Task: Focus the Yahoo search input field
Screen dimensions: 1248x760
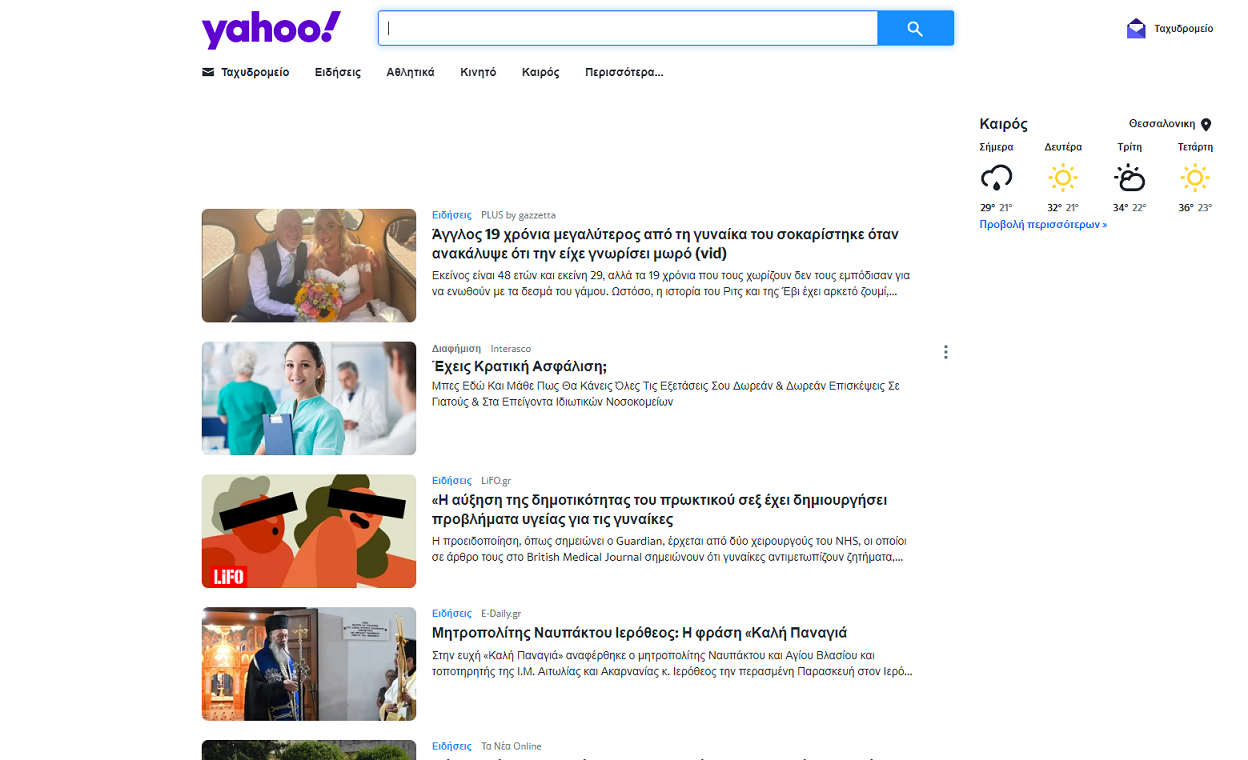Action: point(628,29)
